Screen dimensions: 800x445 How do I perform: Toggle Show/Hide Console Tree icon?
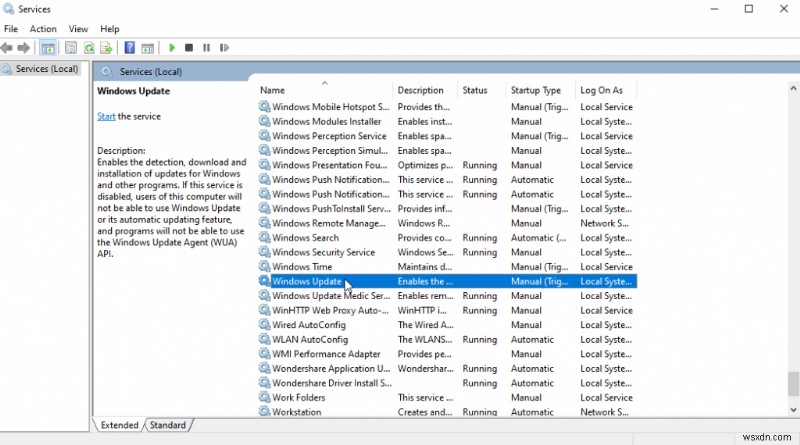48,48
